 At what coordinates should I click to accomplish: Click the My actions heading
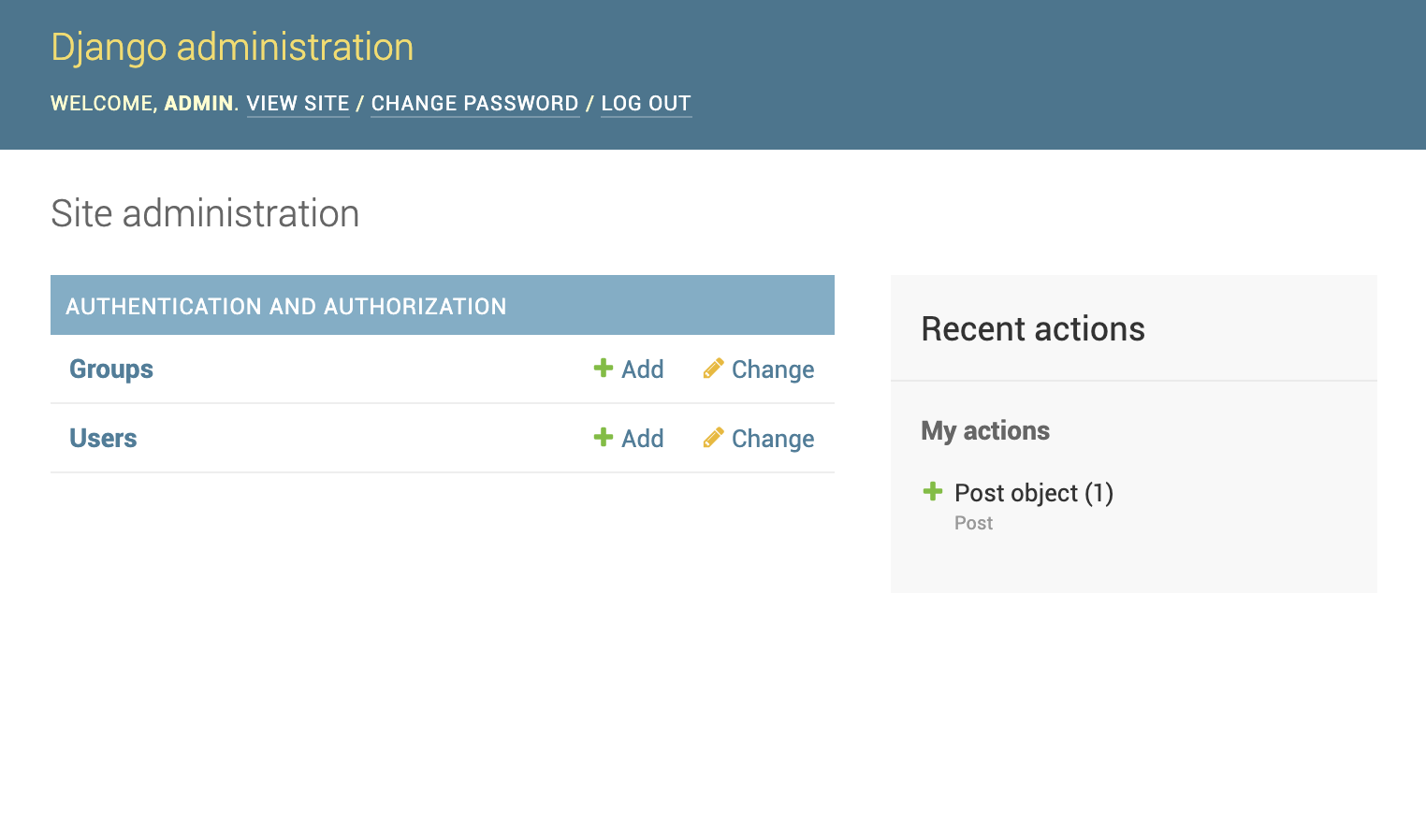click(985, 430)
